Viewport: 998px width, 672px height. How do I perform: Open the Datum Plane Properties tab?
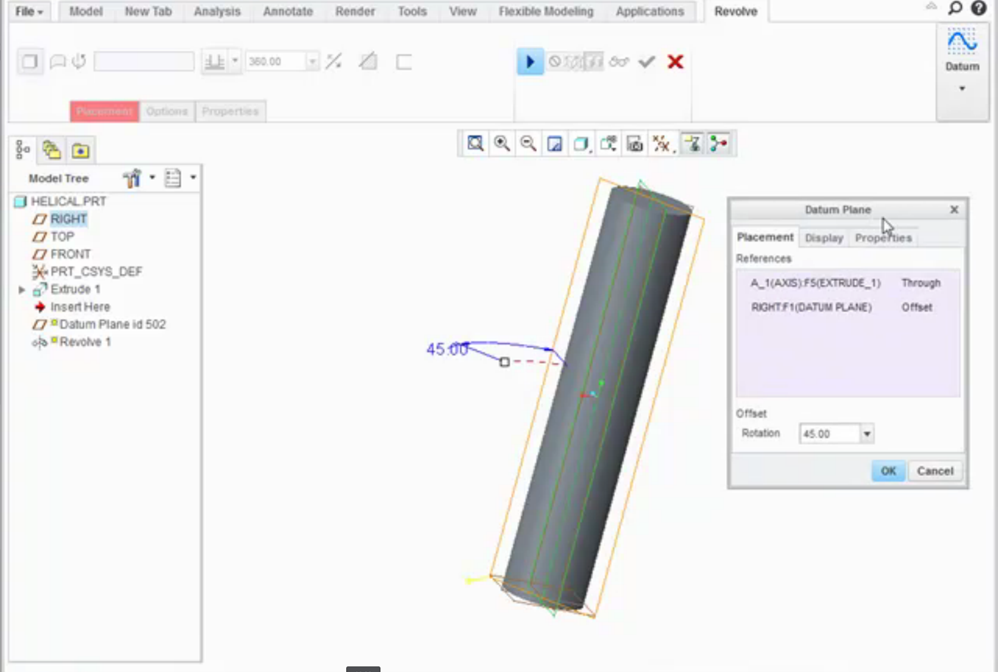(x=883, y=237)
